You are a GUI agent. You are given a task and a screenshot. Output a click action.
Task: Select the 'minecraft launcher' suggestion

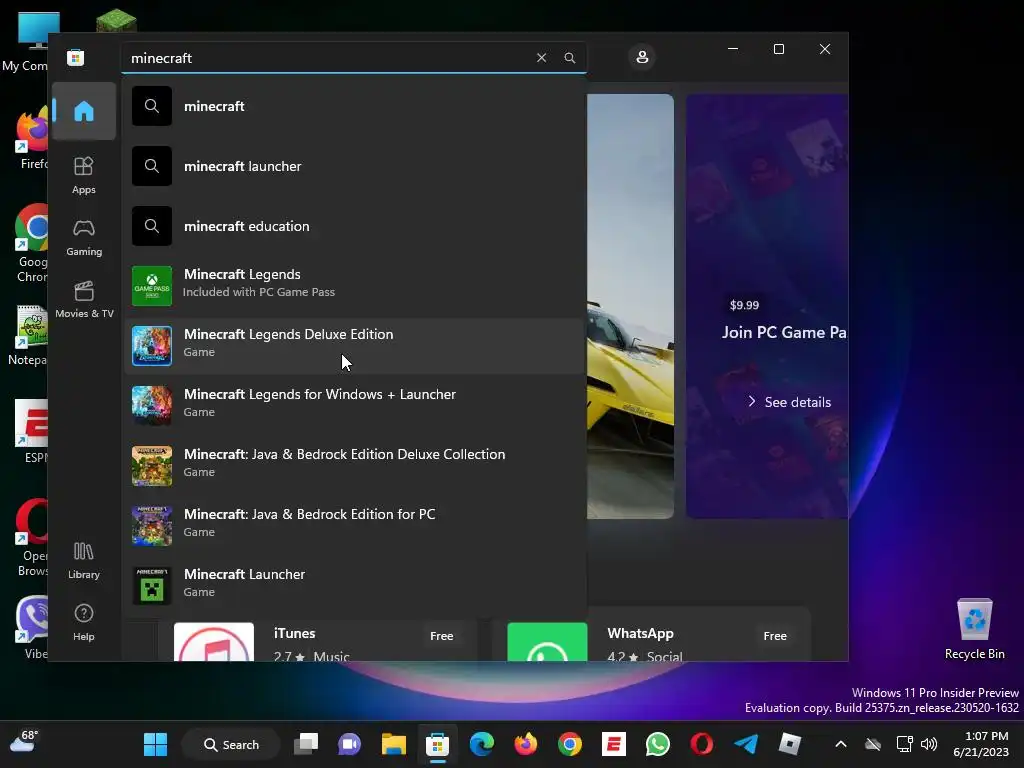click(353, 166)
